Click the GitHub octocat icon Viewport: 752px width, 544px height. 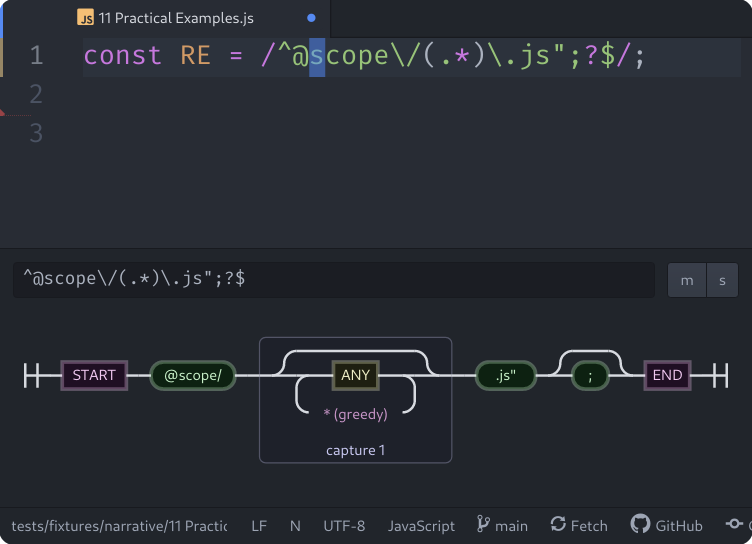click(640, 525)
